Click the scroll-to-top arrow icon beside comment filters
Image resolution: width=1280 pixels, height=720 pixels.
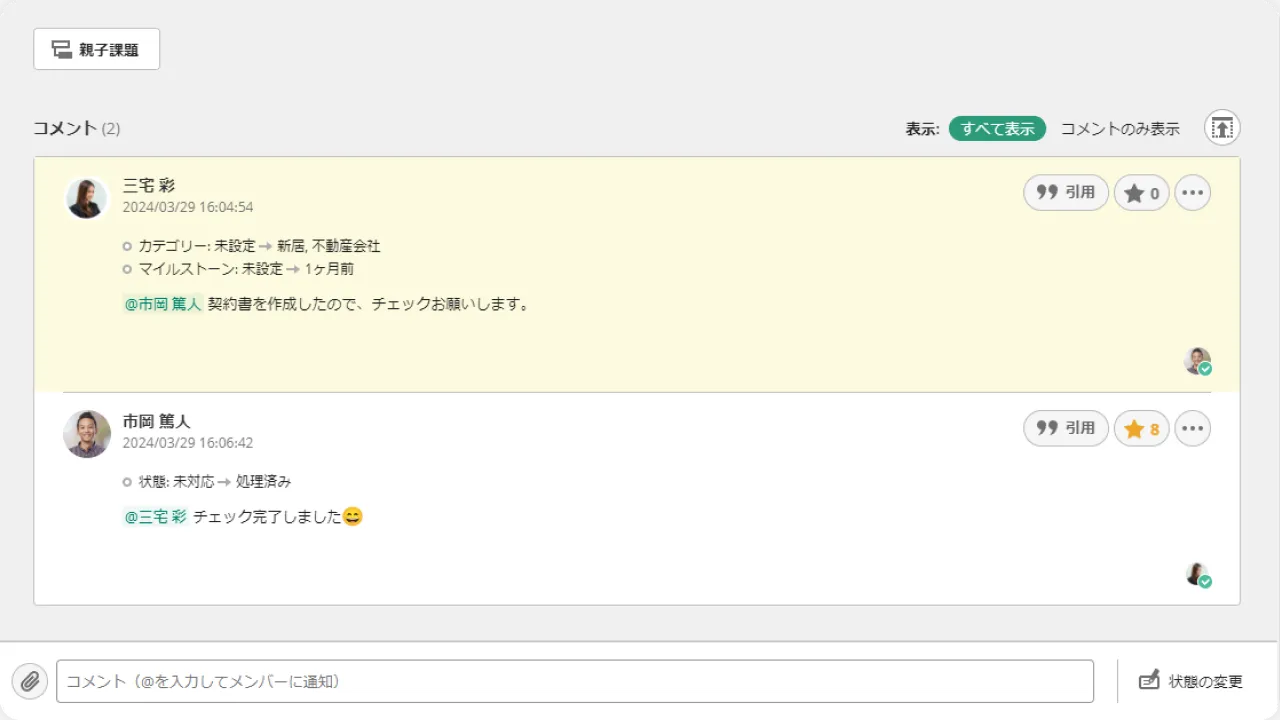pos(1222,127)
